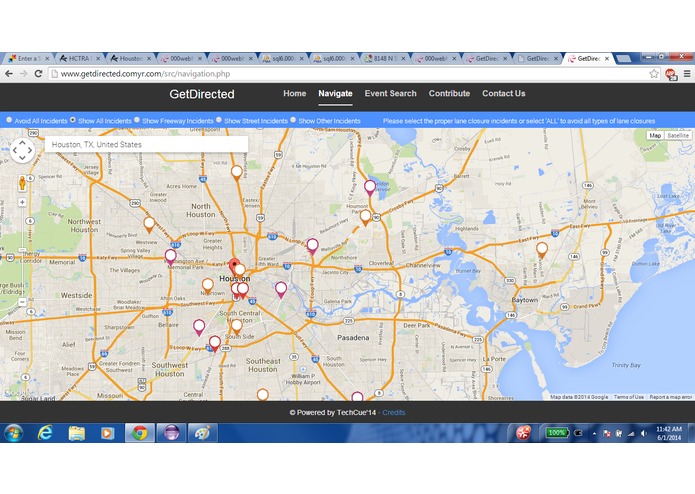The width and height of the screenshot is (695, 494).
Task: Click Report a map error
Action: 670,397
